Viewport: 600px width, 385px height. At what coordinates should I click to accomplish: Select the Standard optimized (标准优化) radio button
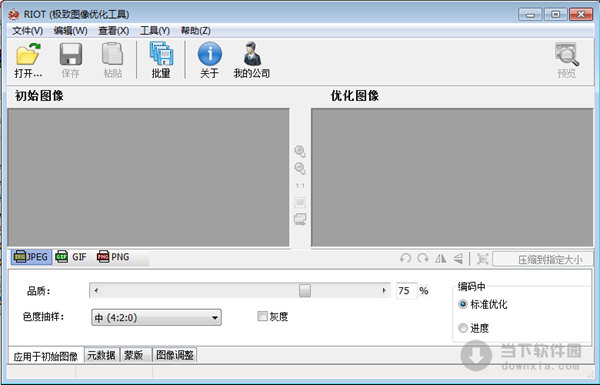click(463, 304)
